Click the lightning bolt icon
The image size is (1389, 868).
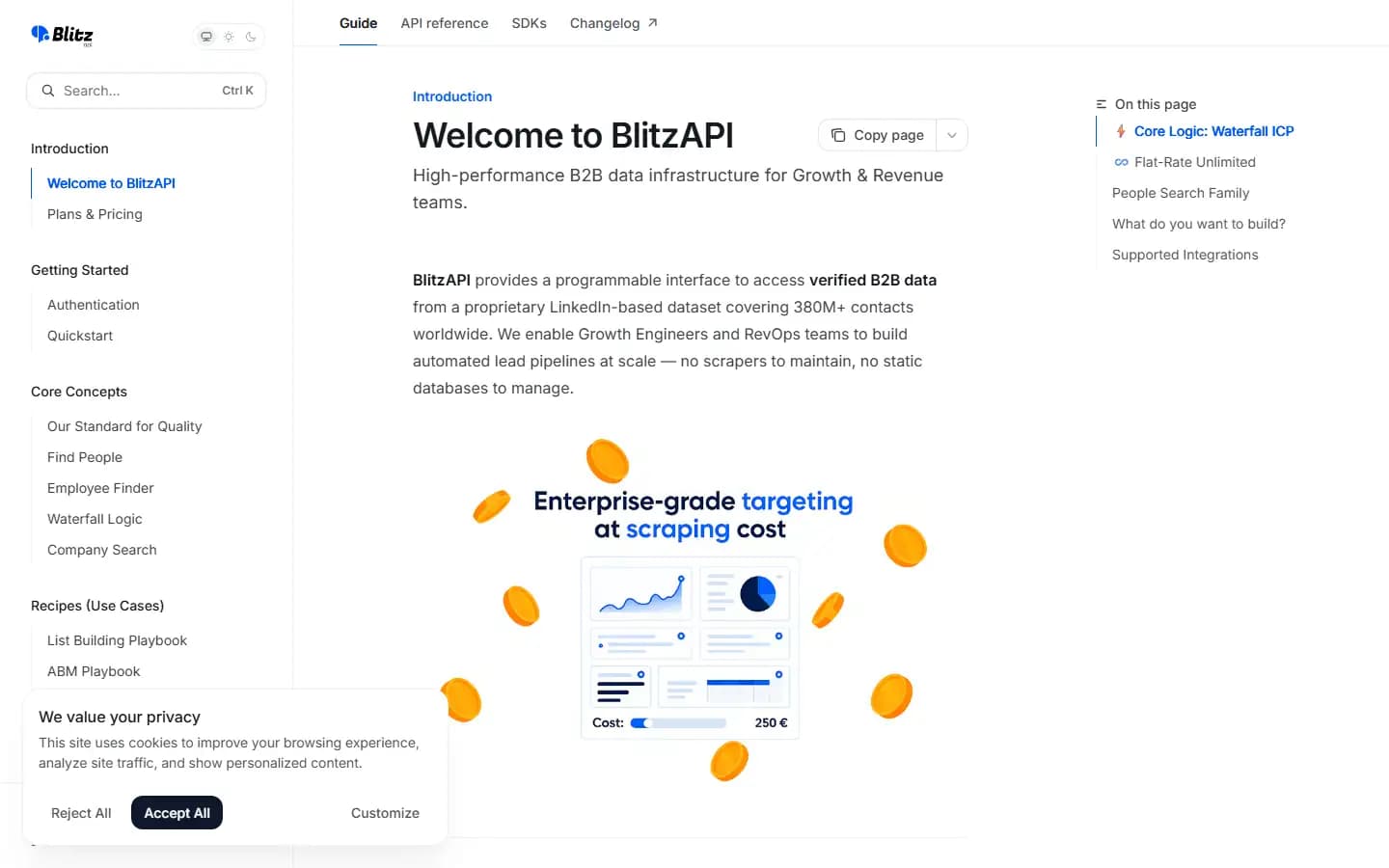click(1121, 131)
